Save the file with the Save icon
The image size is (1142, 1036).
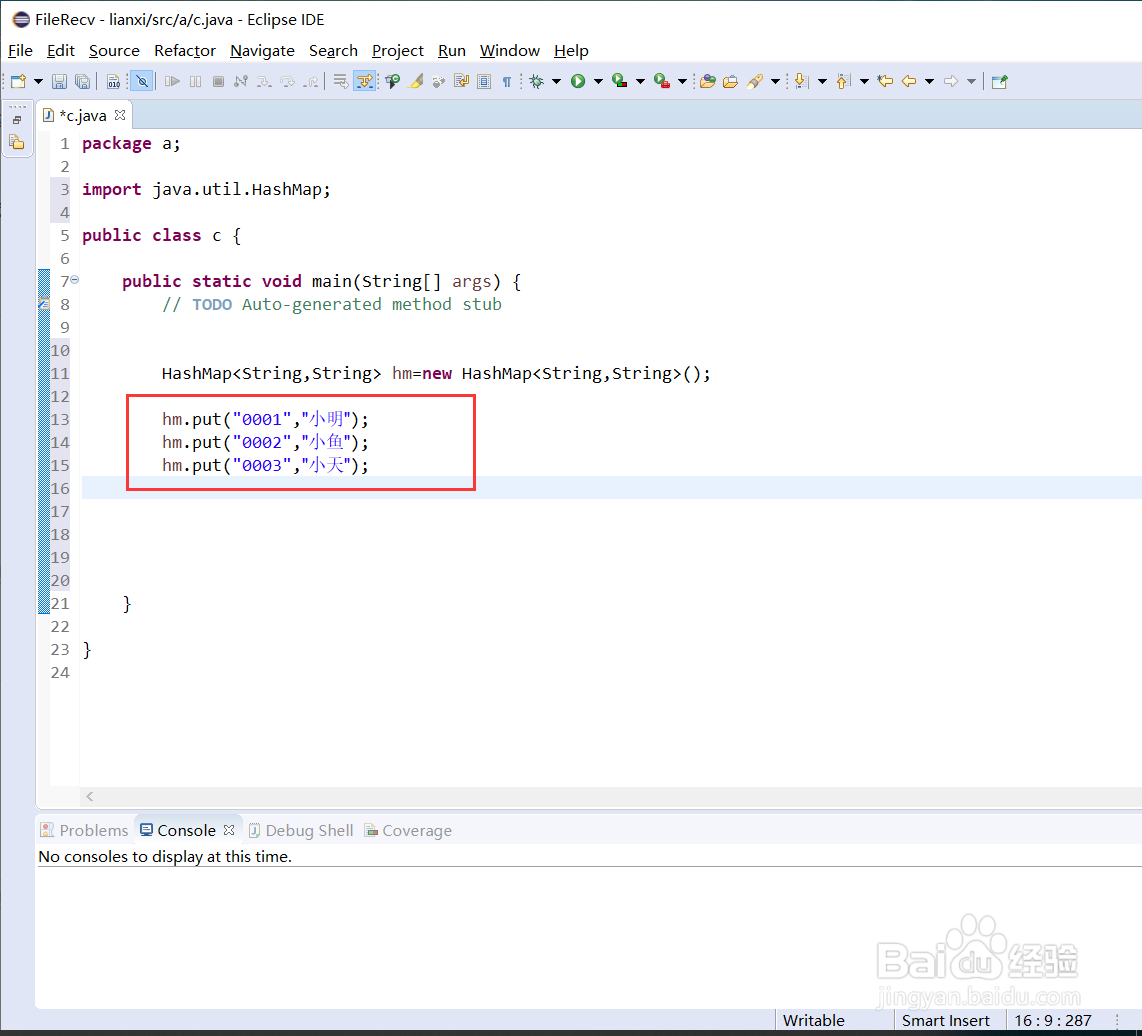[x=60, y=82]
